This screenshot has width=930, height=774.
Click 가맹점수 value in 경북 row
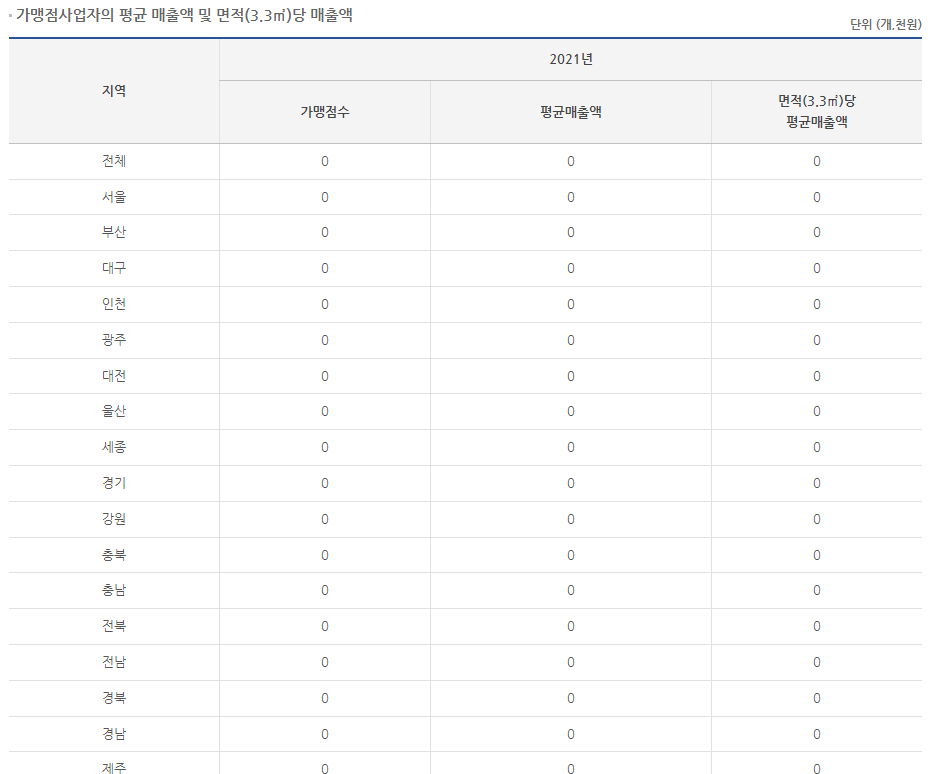tap(324, 698)
